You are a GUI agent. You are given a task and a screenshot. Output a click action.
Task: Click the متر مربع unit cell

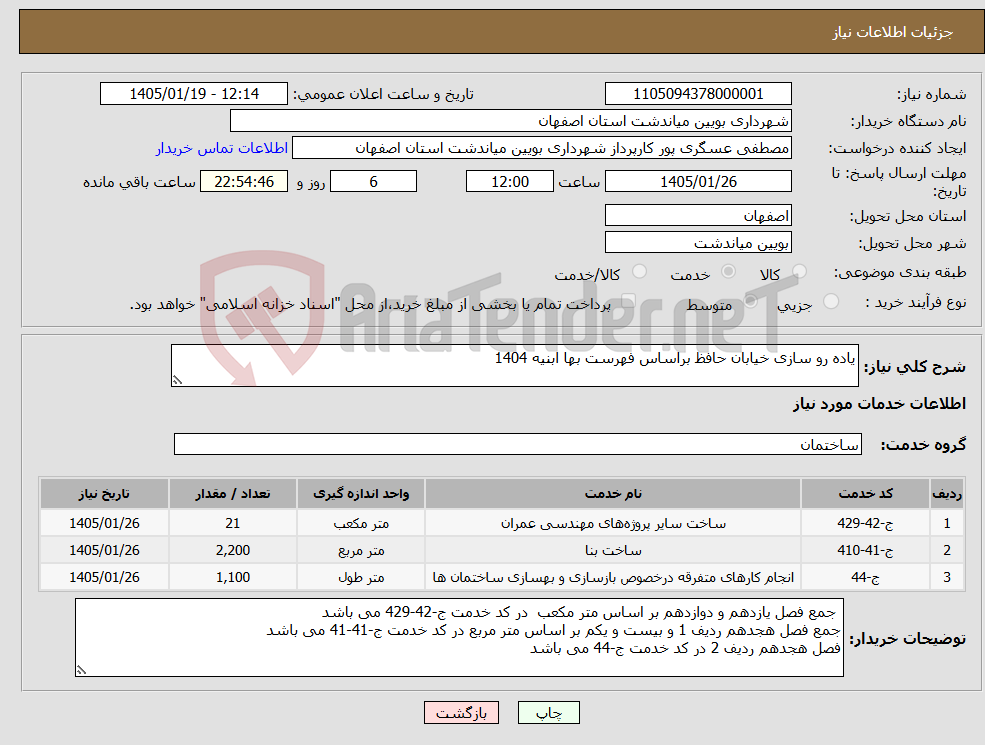pos(361,550)
